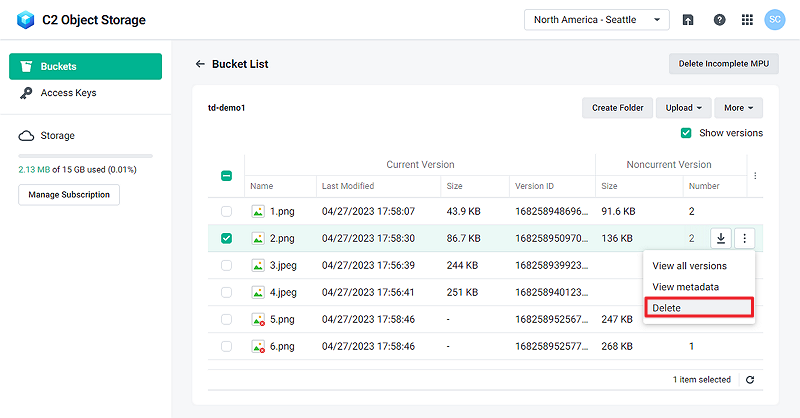Viewport: 800px width, 418px height.
Task: Click the Bucket List heading link
Action: [240, 64]
